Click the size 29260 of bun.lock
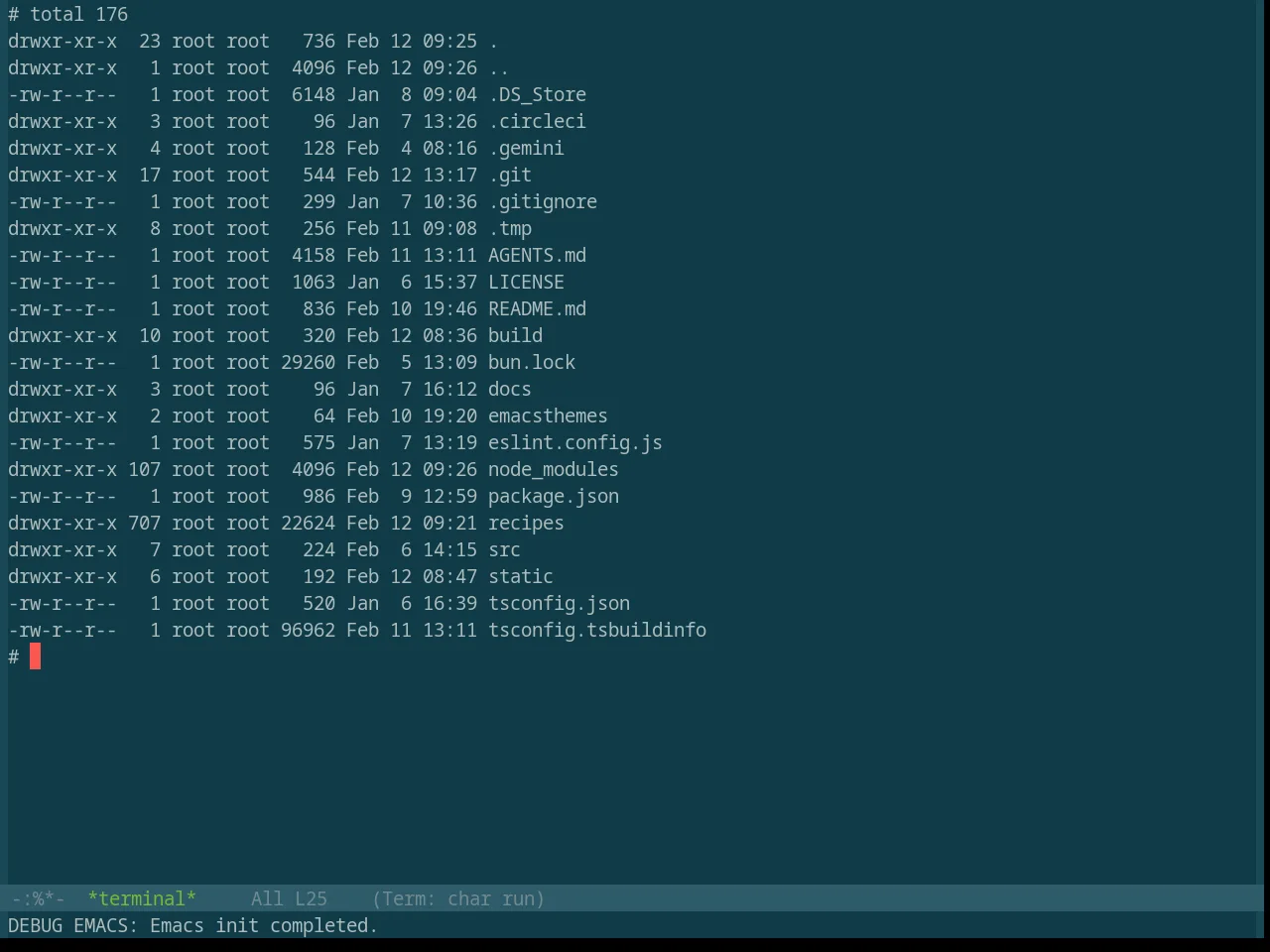 (x=308, y=362)
